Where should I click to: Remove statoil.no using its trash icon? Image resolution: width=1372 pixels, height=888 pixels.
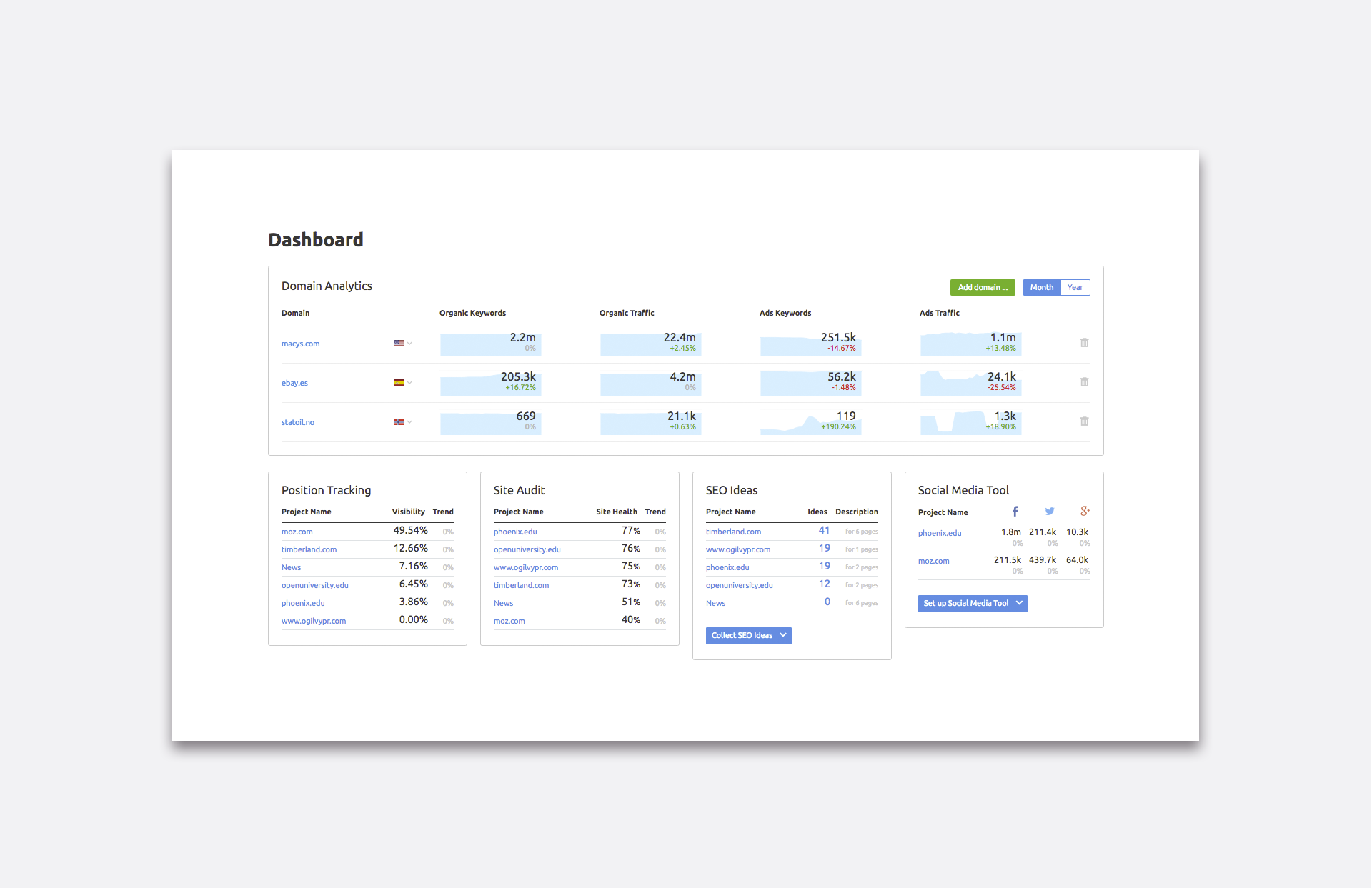coord(1084,421)
